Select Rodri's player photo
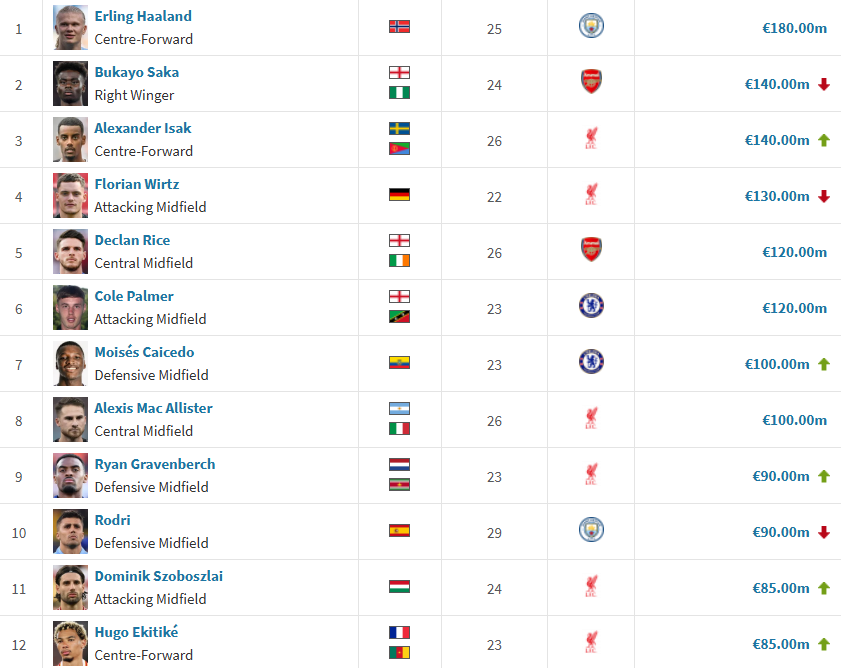This screenshot has width=841, height=668. 70,531
